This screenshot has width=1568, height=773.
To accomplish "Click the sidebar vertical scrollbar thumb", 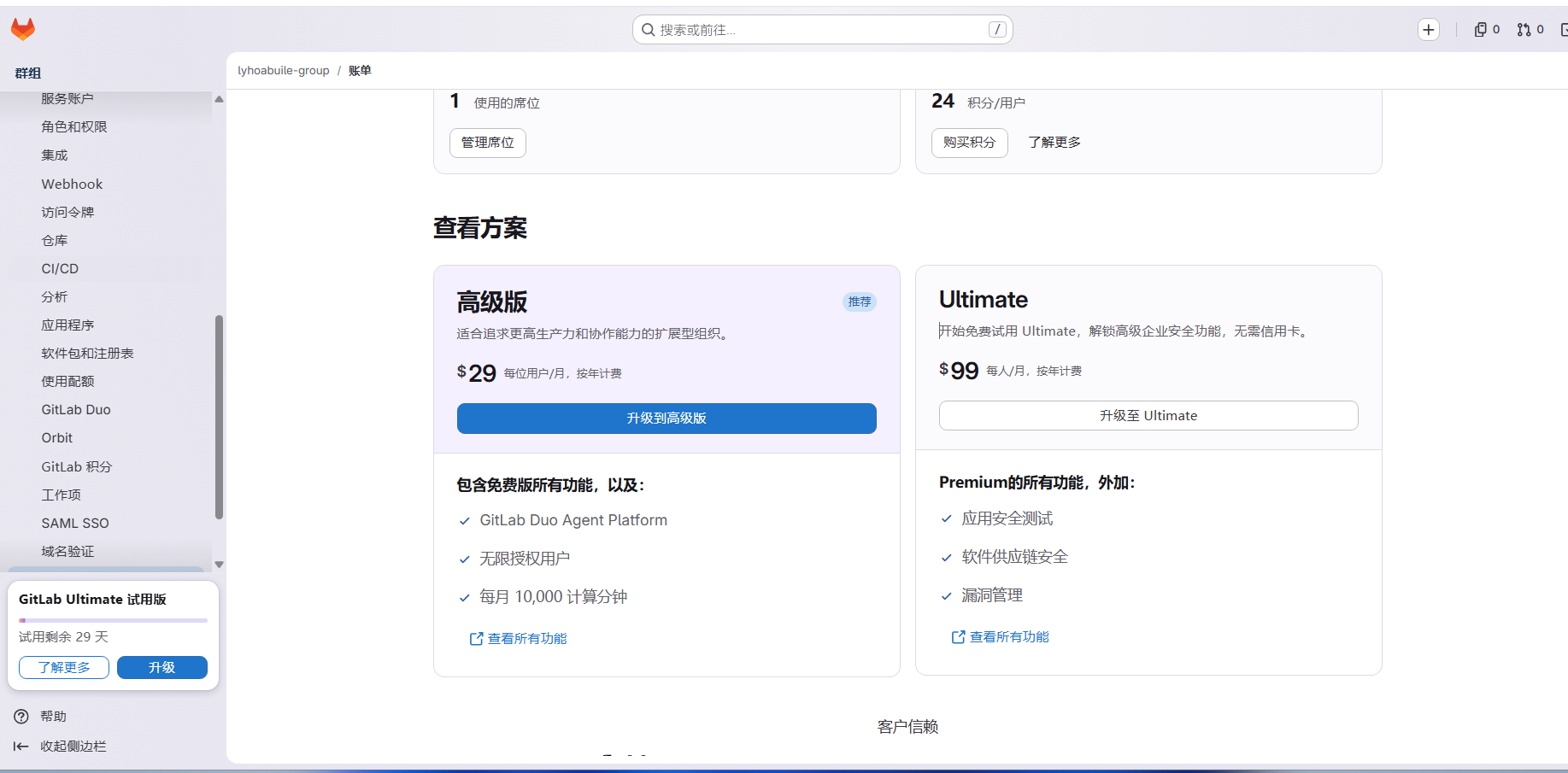I will click(x=219, y=417).
